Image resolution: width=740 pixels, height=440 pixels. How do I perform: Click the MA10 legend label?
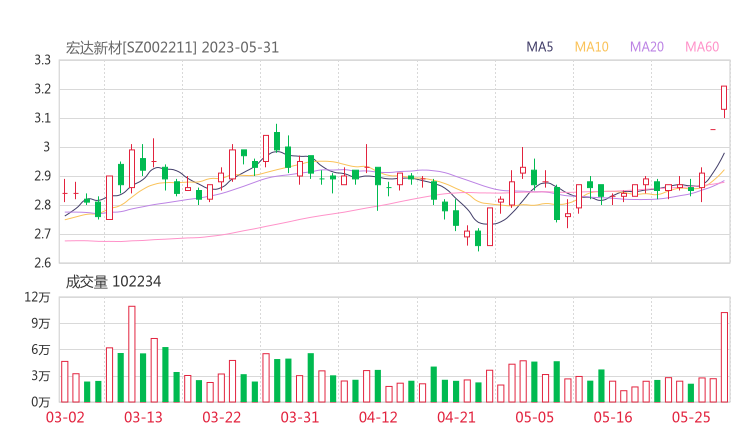pyautogui.click(x=591, y=47)
